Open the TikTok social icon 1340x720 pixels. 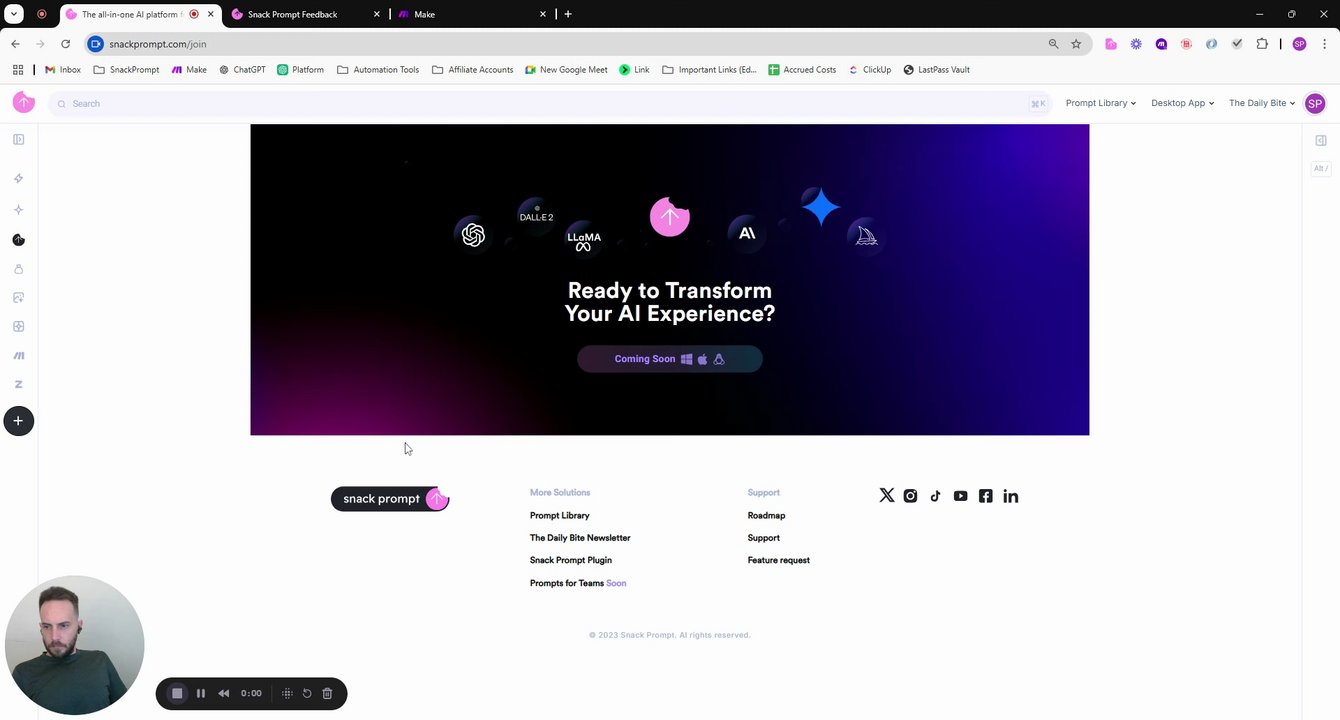coord(935,496)
